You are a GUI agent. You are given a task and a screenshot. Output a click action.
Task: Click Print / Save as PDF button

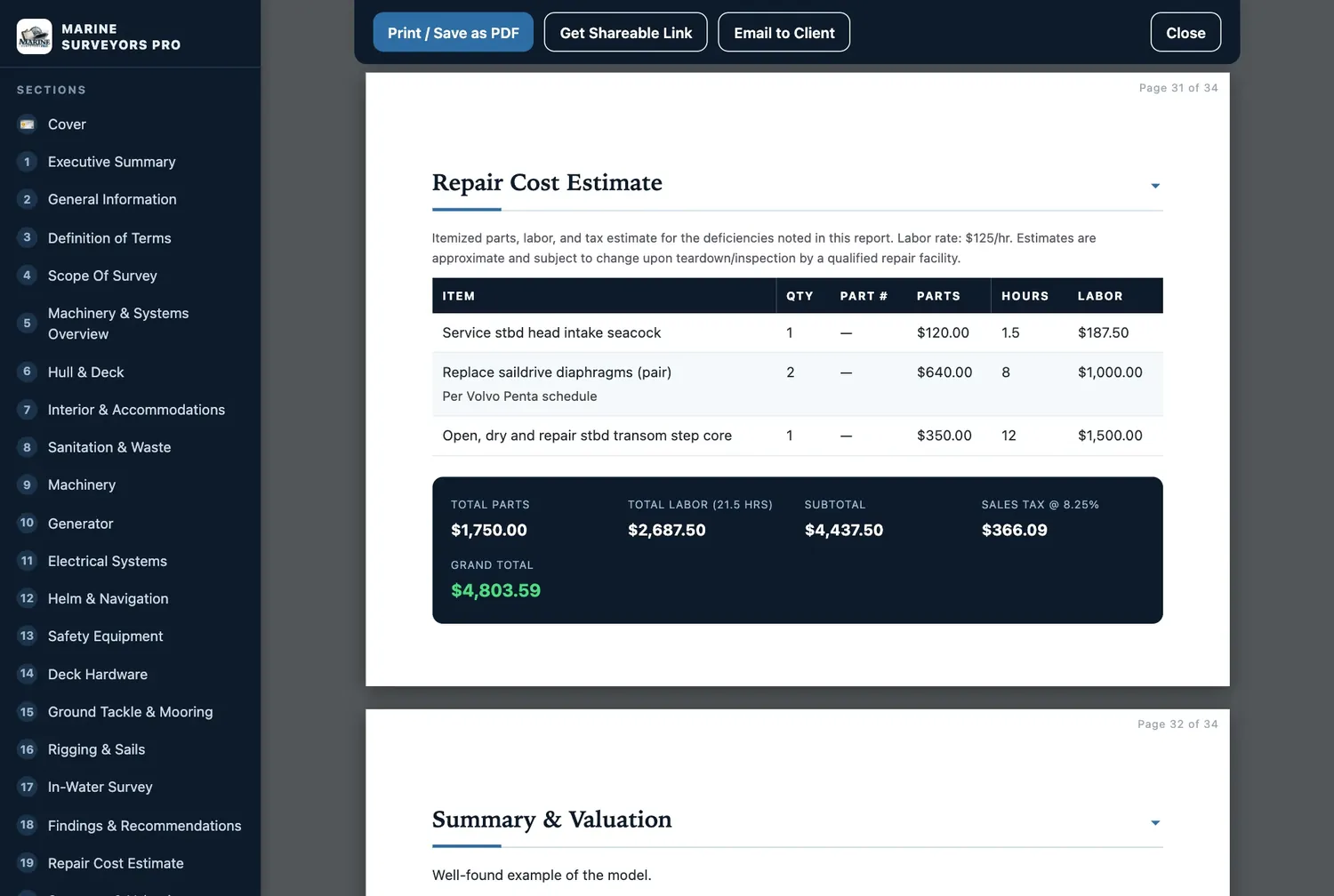coord(454,32)
